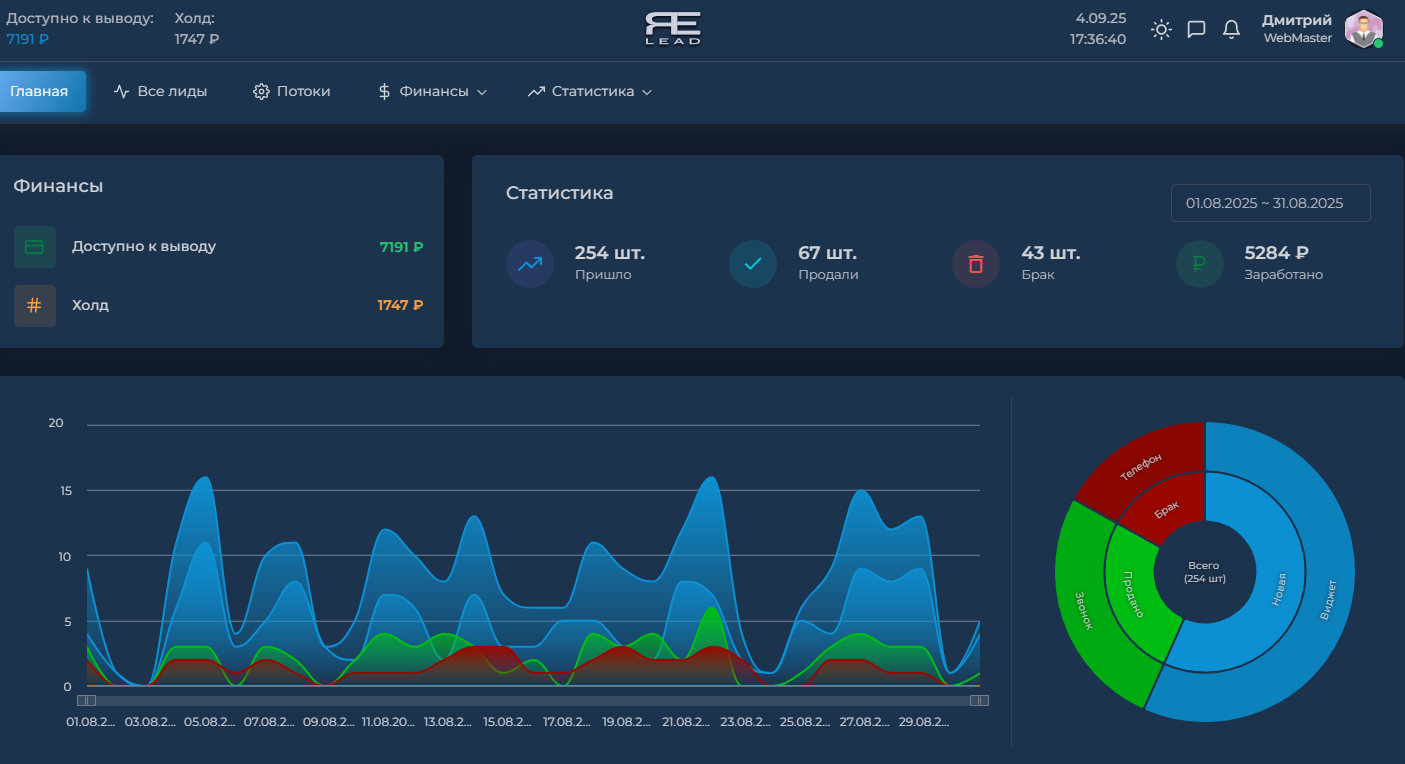Toggle the light/dark theme sun icon
The height and width of the screenshot is (764, 1405).
click(x=1161, y=29)
